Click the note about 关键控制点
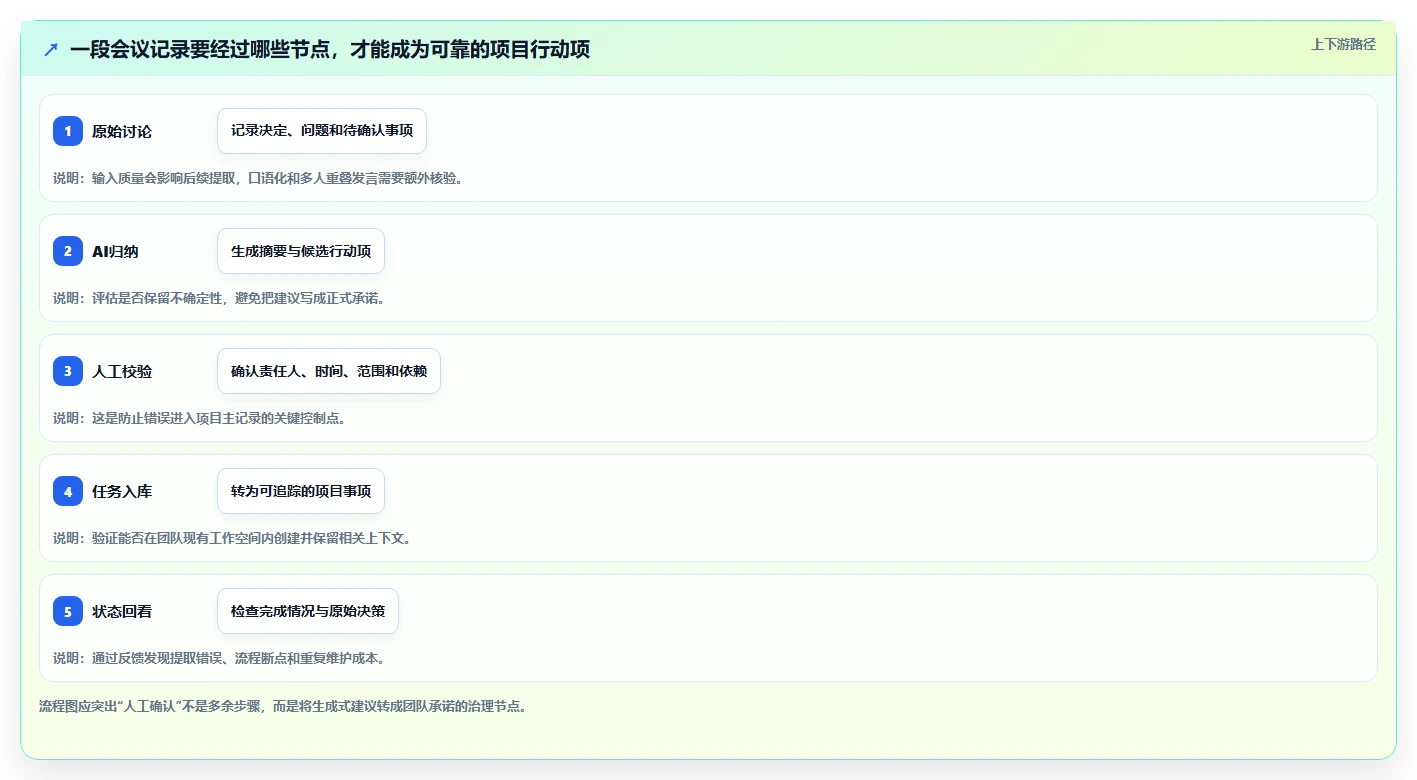Viewport: 1417px width, 780px height. [200, 418]
